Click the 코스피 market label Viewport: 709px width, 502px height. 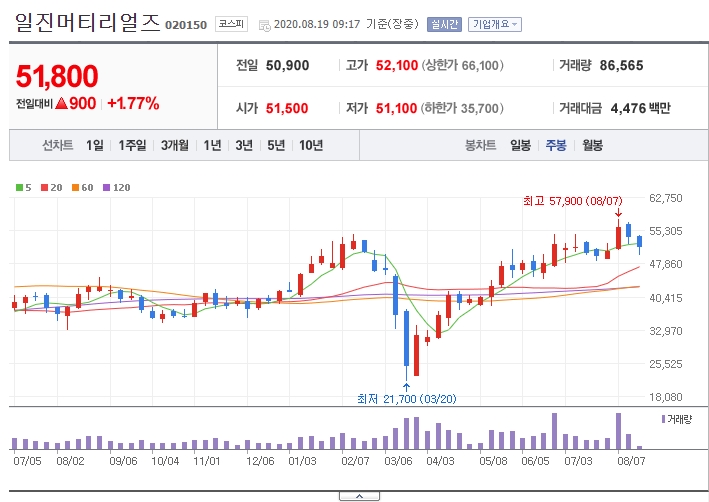pyautogui.click(x=231, y=24)
